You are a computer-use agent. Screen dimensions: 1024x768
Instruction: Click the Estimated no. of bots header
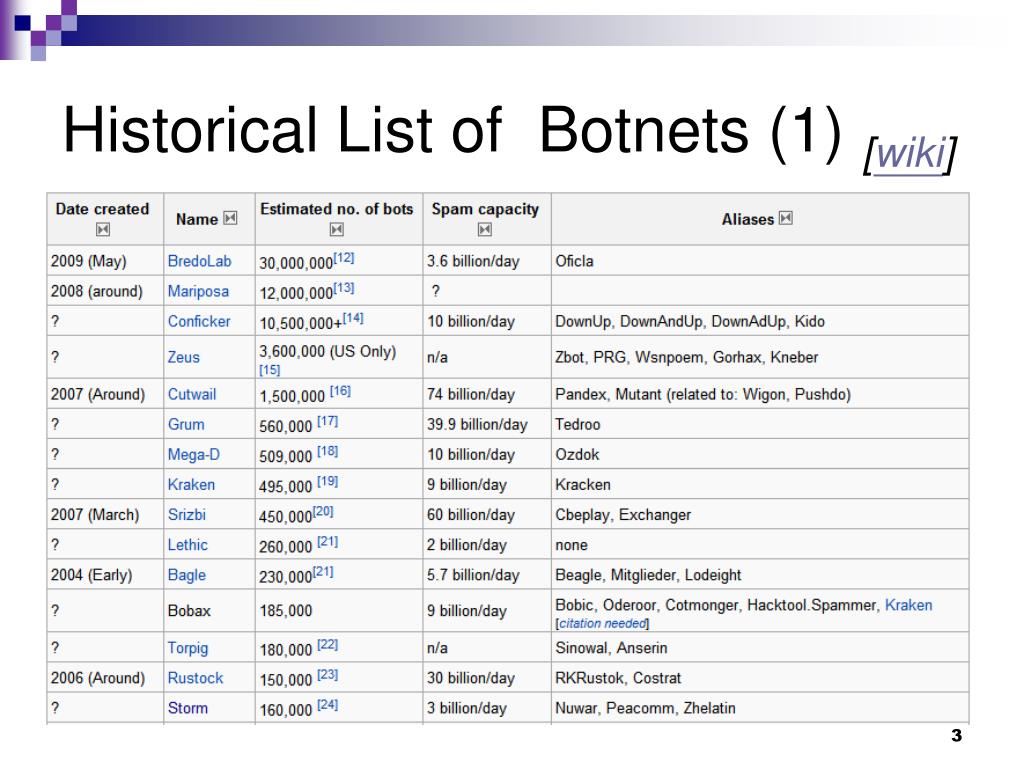coord(337,209)
